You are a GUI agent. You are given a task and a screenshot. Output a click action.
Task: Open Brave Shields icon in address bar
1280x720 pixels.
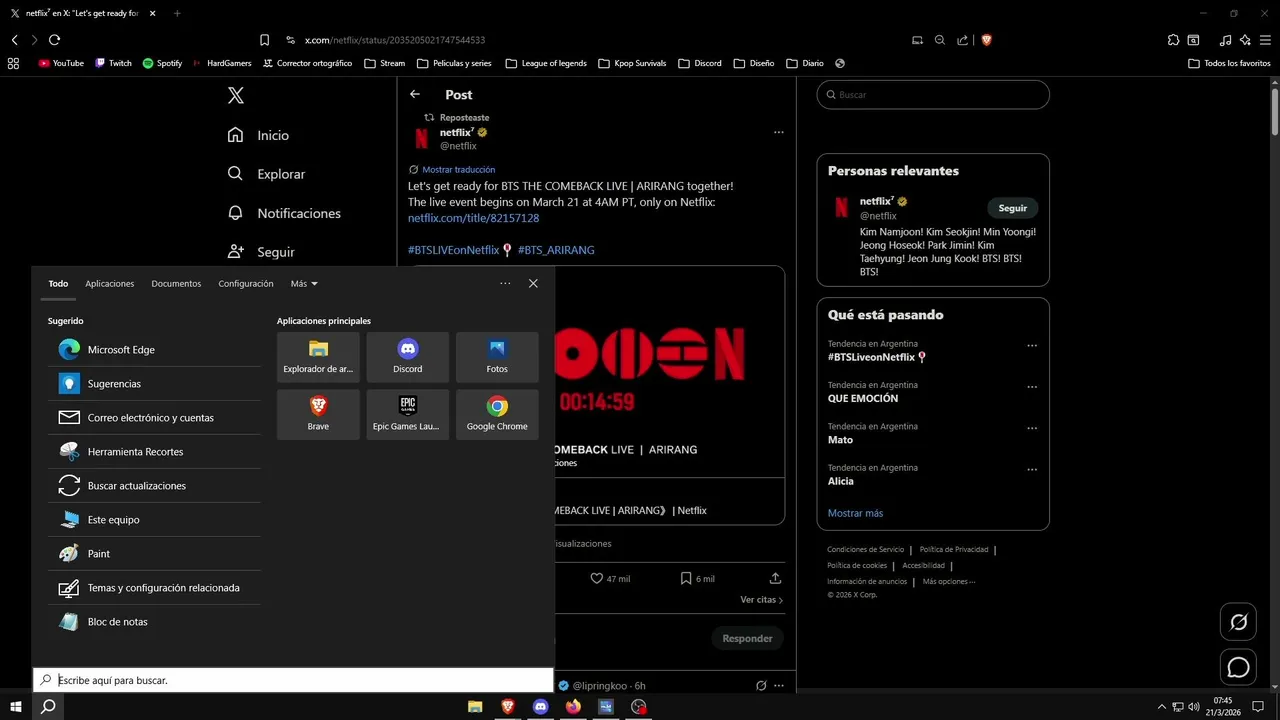point(986,40)
